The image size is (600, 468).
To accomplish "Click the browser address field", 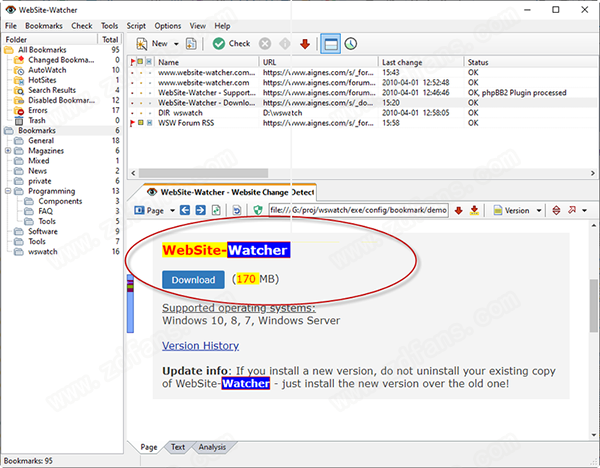I will 358,210.
